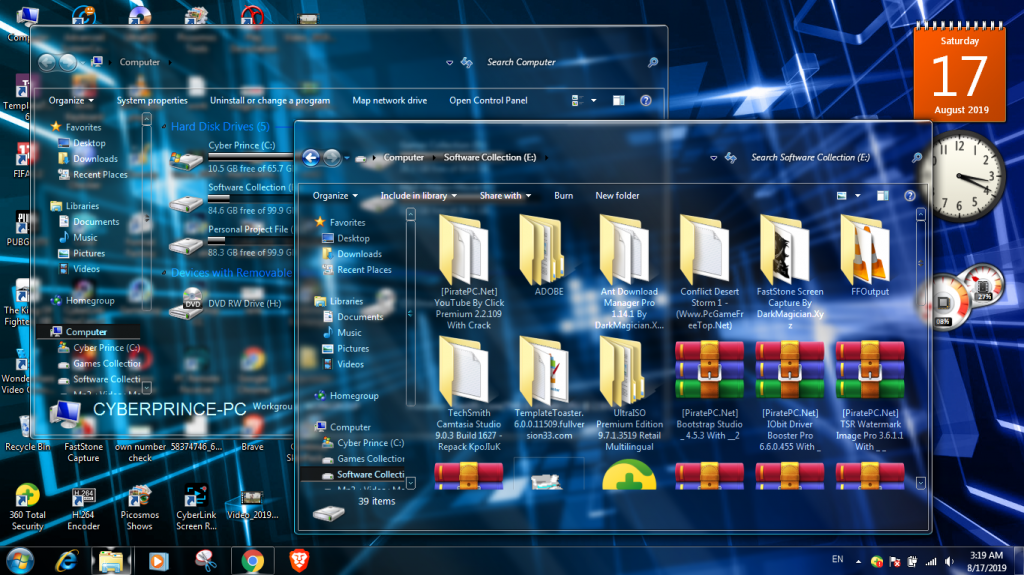
Task: Click New folder in the toolbar
Action: [617, 195]
